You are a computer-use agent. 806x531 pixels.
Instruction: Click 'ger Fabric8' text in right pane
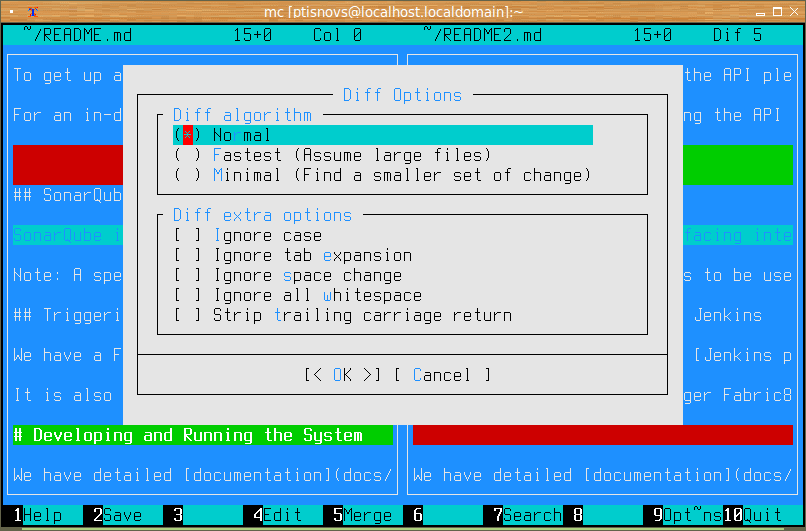(738, 395)
